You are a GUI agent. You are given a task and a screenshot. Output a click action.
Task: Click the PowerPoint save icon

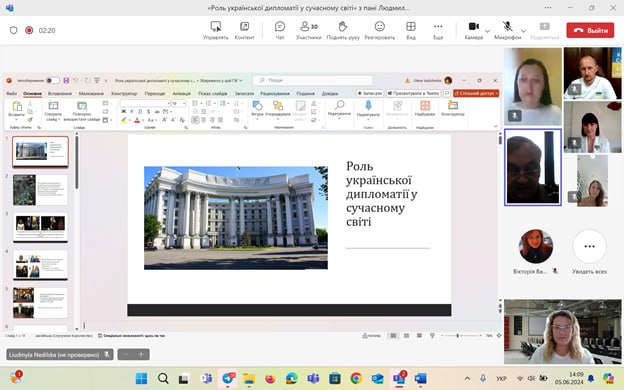pos(66,80)
